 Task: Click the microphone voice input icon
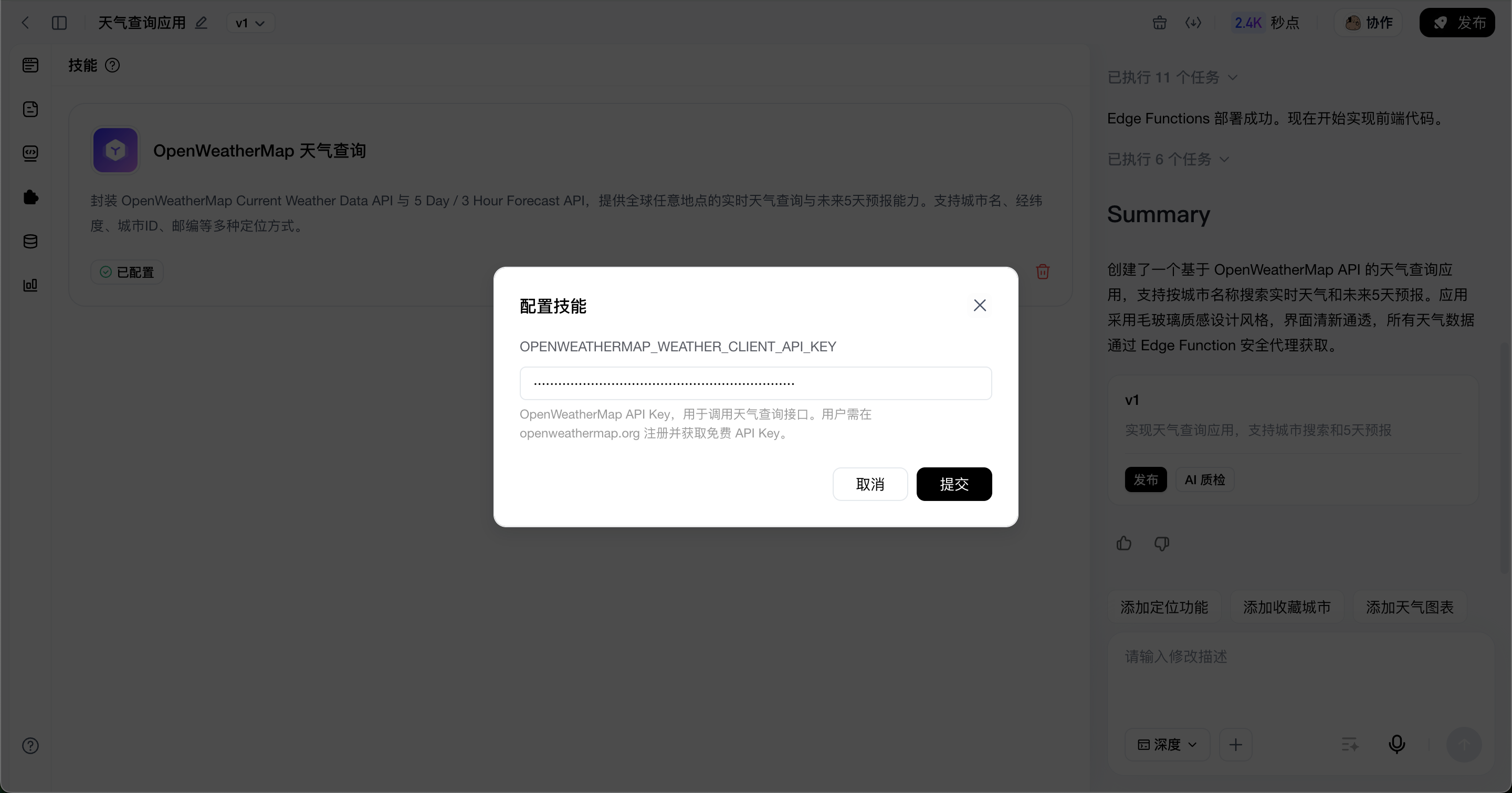click(x=1396, y=744)
